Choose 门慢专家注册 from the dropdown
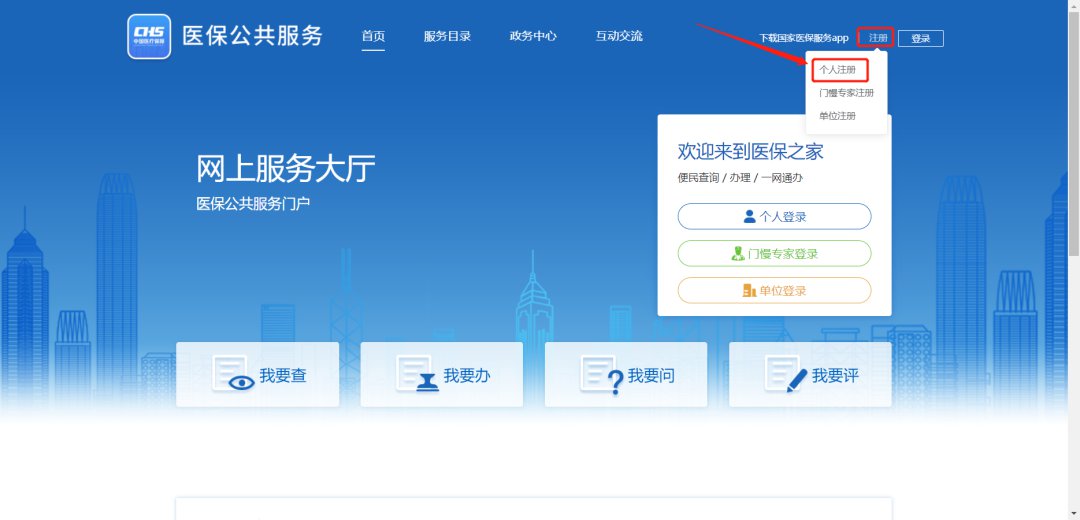 click(846, 93)
